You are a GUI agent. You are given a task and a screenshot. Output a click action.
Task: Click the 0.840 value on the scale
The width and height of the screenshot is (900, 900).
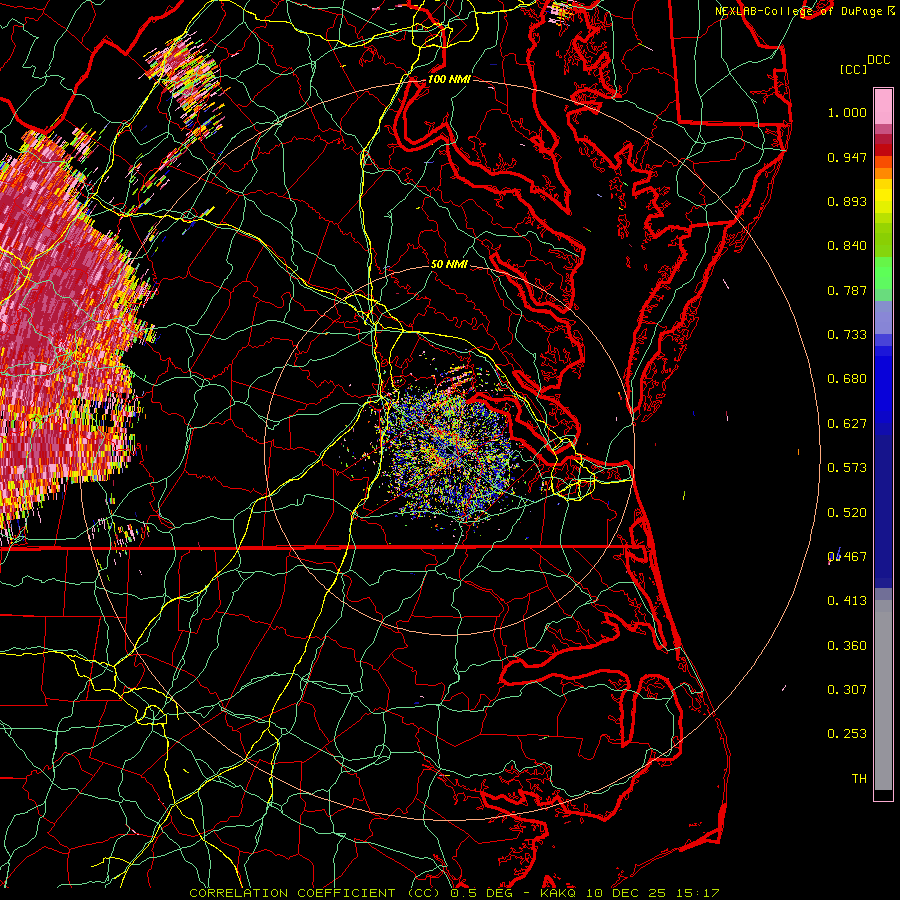(847, 246)
